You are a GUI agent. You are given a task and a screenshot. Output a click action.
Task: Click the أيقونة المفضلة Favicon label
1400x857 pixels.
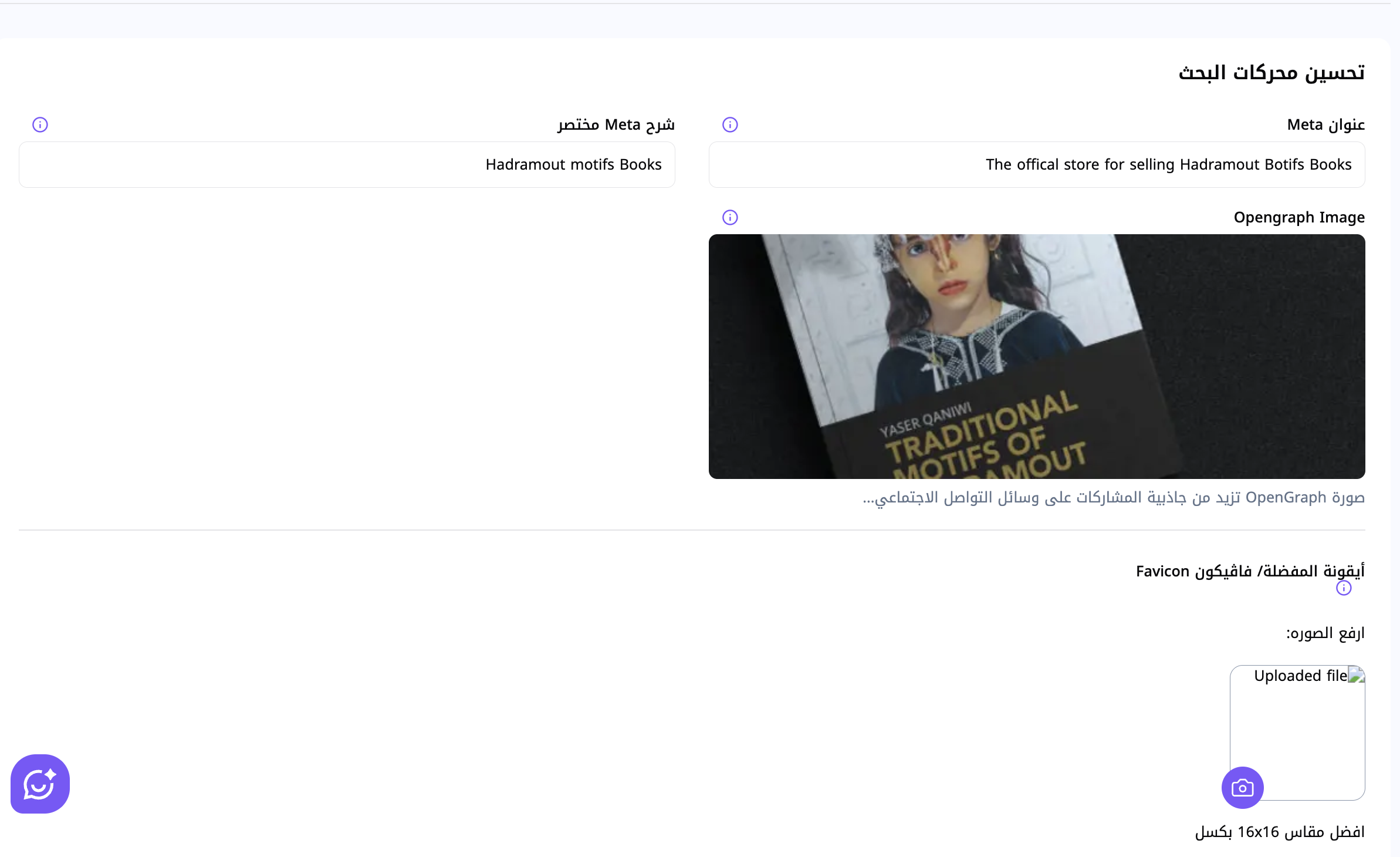(x=1250, y=571)
